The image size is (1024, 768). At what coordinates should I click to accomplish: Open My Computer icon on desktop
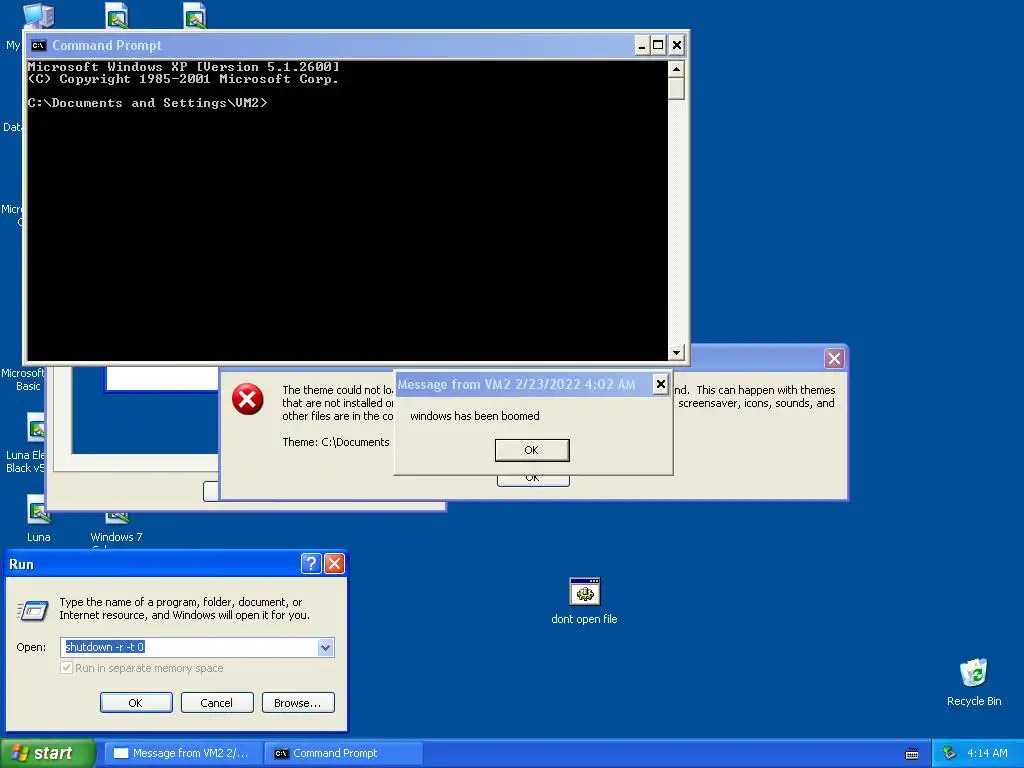tap(39, 14)
